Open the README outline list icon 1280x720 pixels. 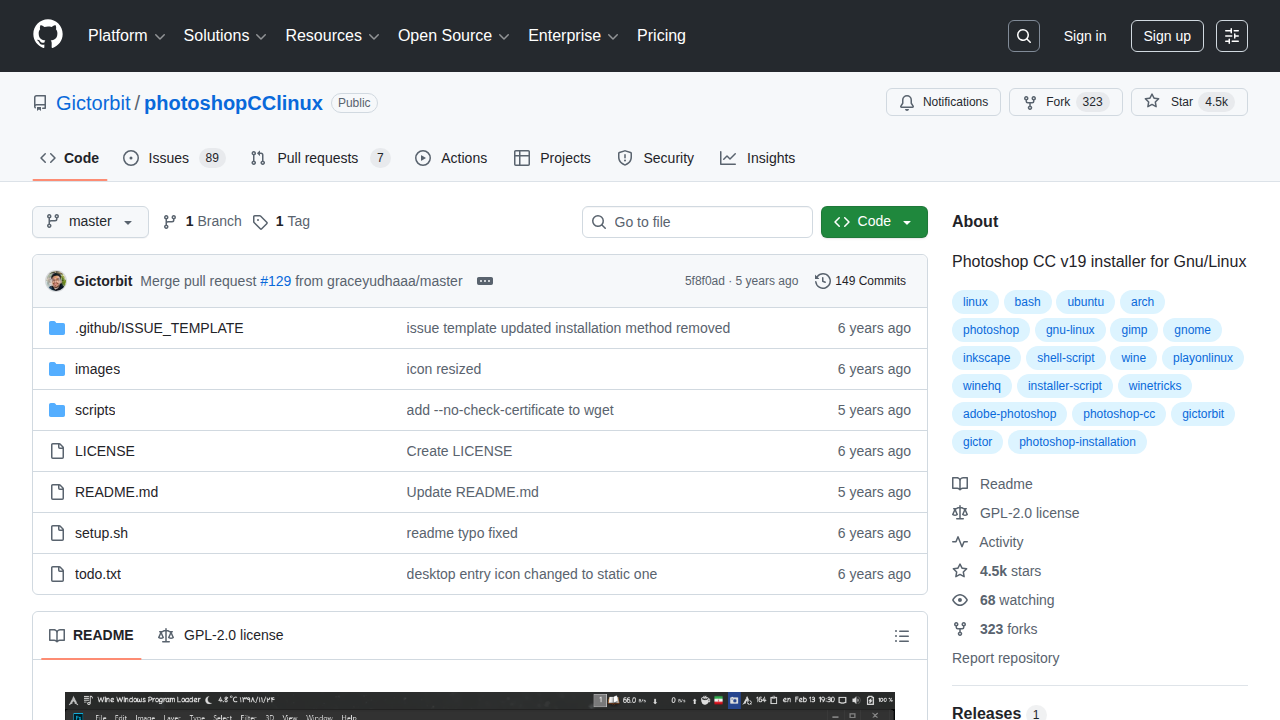pos(901,636)
